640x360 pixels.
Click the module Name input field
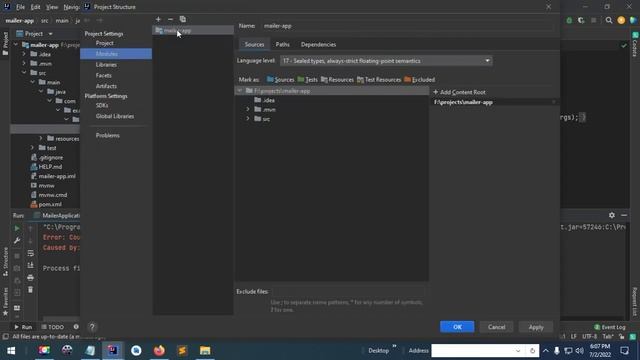tap(408, 26)
